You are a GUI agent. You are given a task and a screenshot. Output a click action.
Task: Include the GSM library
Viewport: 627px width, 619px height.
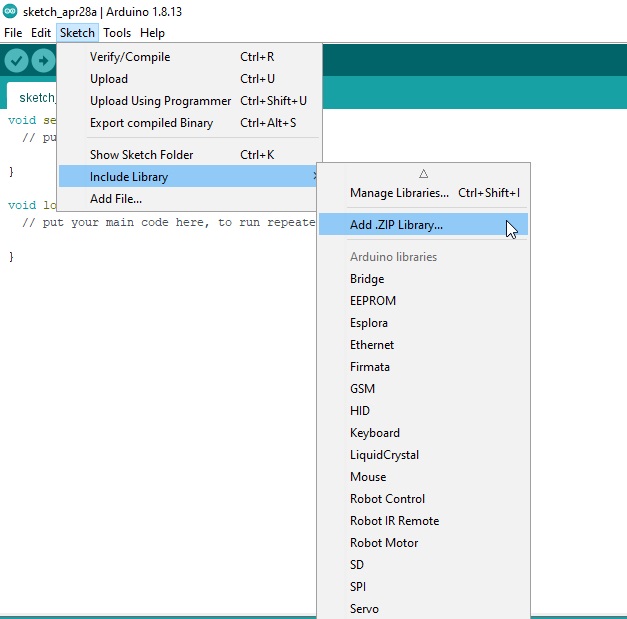[x=423, y=389]
